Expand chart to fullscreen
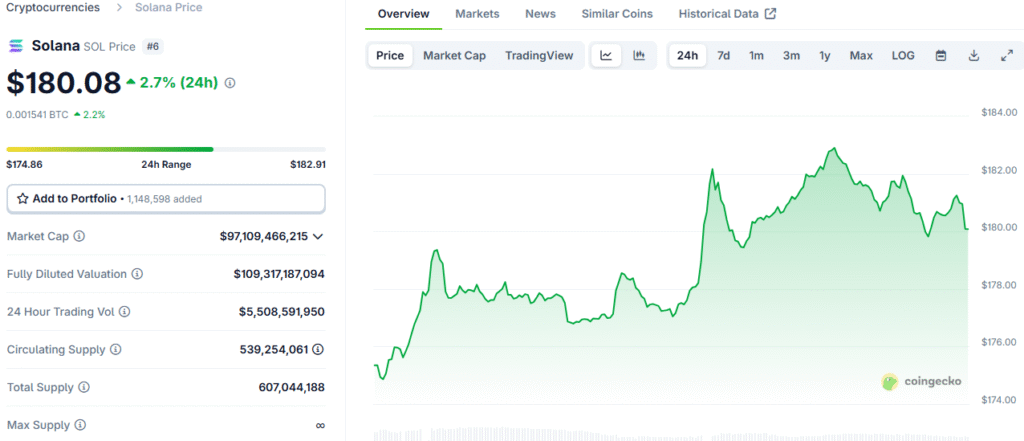This screenshot has width=1024, height=441. point(1006,56)
